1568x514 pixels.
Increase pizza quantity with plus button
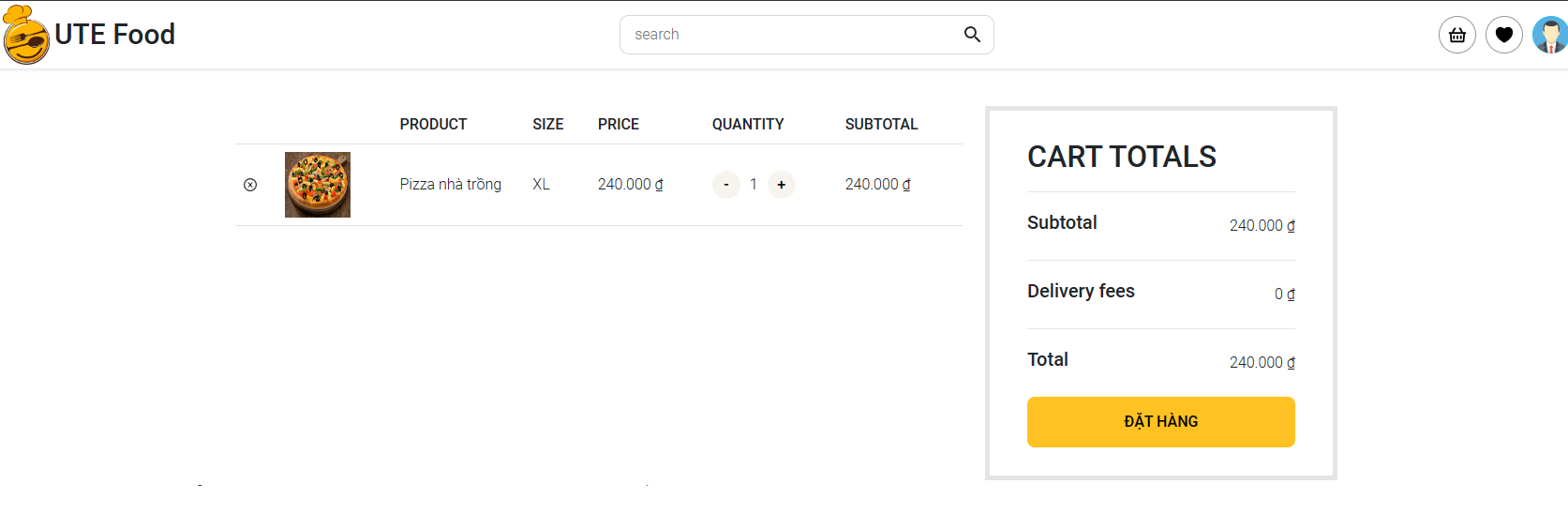coord(782,185)
